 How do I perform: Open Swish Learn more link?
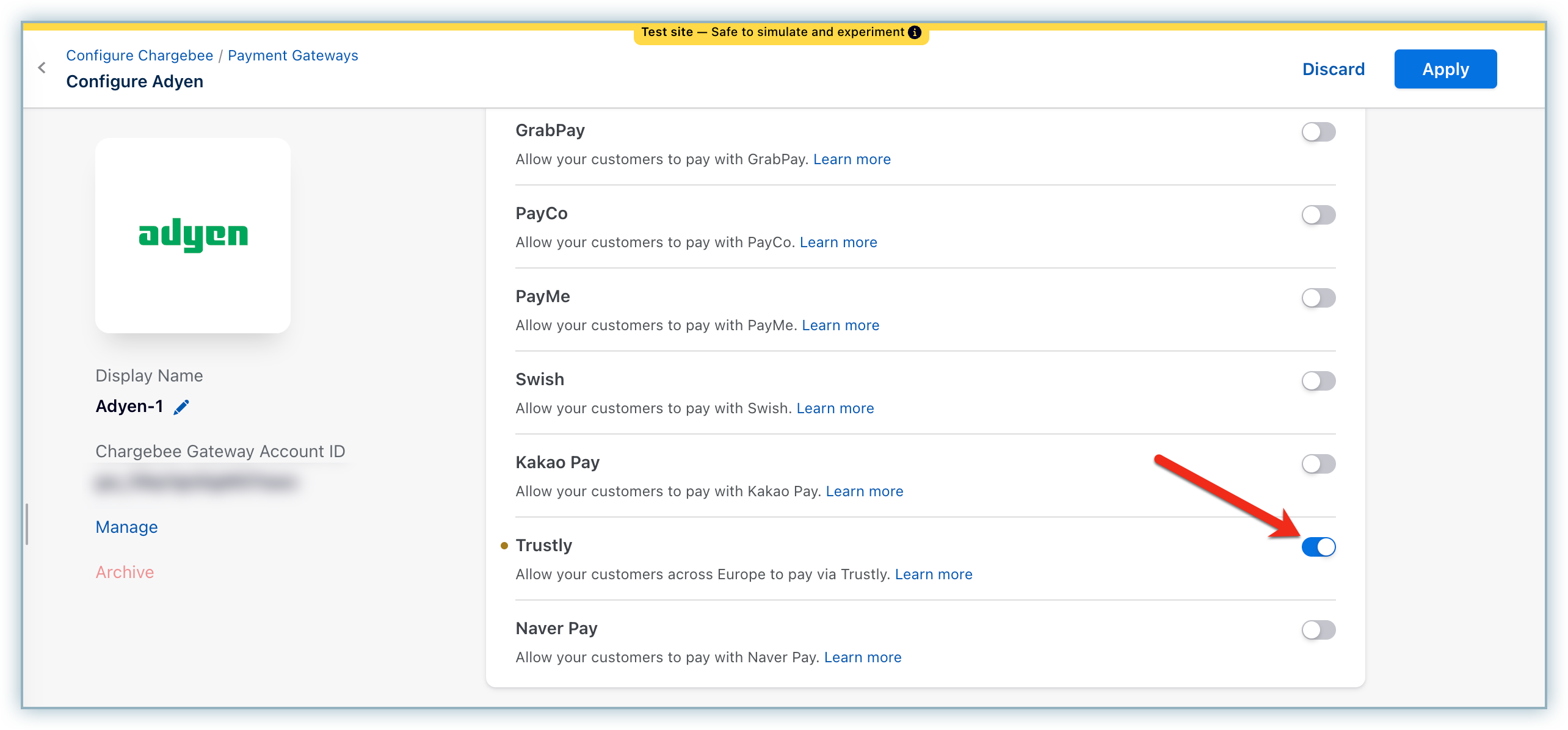(835, 408)
